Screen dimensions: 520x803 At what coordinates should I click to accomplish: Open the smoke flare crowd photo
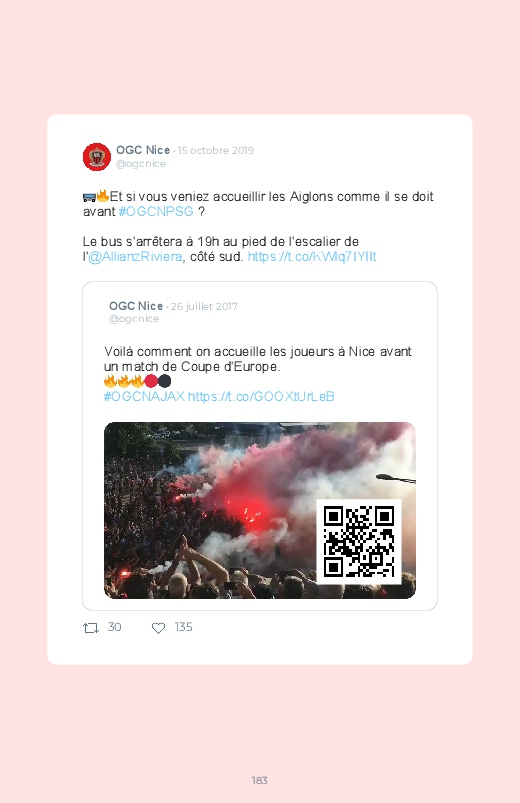260,510
